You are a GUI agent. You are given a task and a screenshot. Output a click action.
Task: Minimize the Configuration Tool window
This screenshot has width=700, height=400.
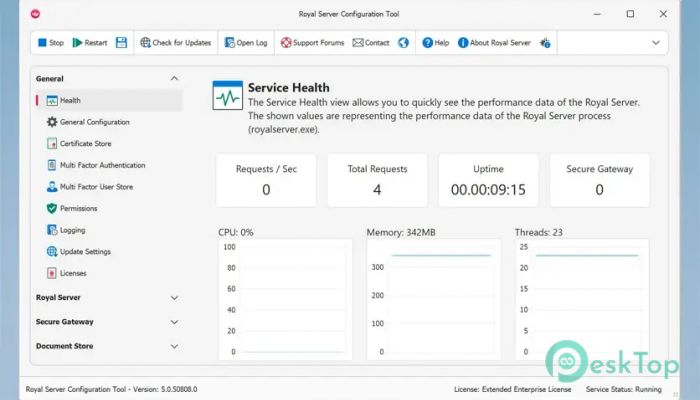(597, 14)
